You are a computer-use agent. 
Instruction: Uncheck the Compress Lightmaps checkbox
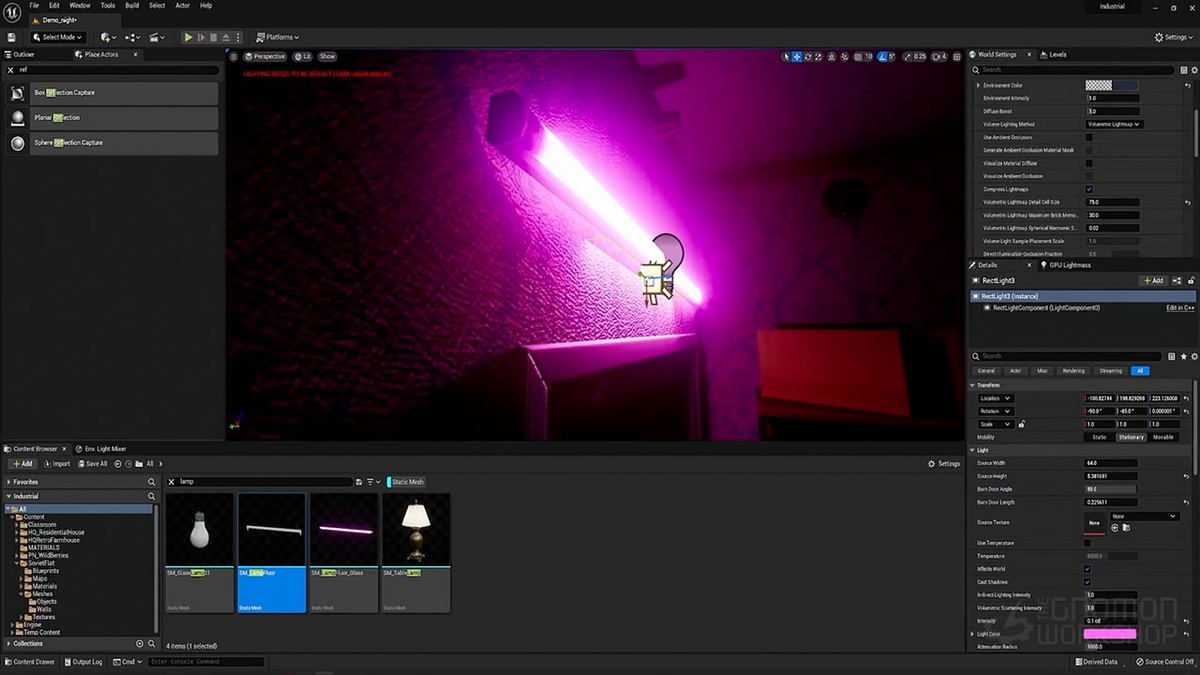coord(1089,189)
